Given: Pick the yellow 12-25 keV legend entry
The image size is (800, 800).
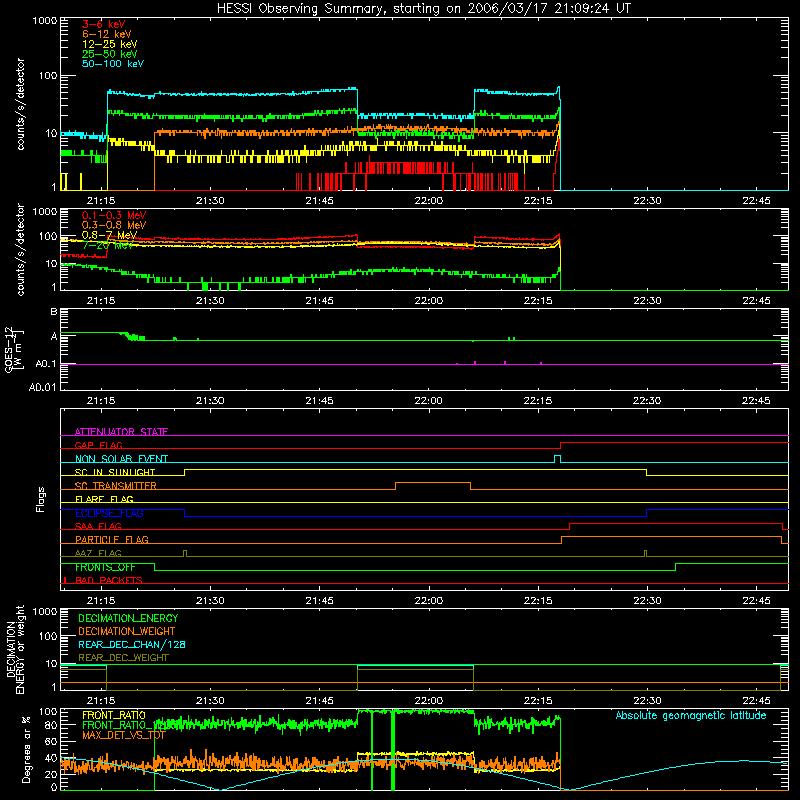Looking at the screenshot, I should tap(110, 44).
